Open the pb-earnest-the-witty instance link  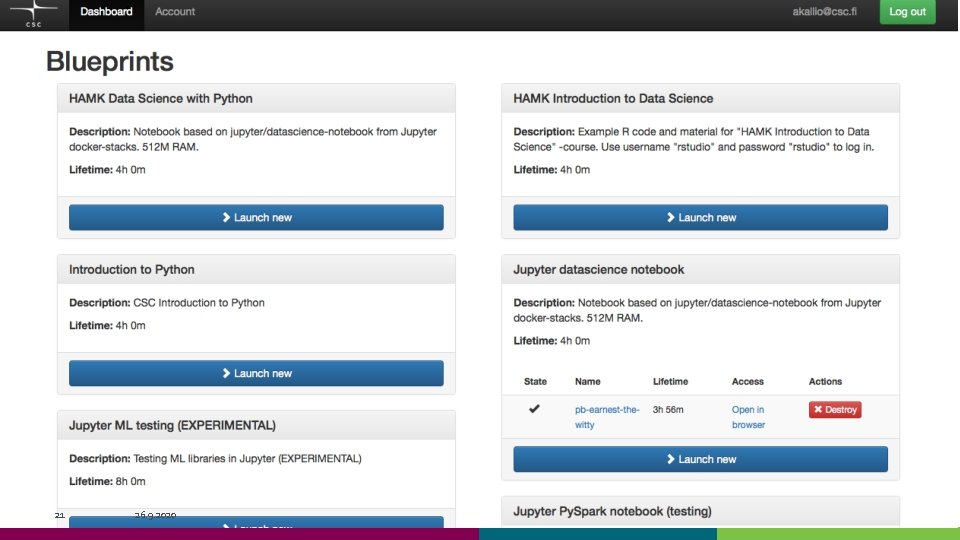click(x=607, y=417)
